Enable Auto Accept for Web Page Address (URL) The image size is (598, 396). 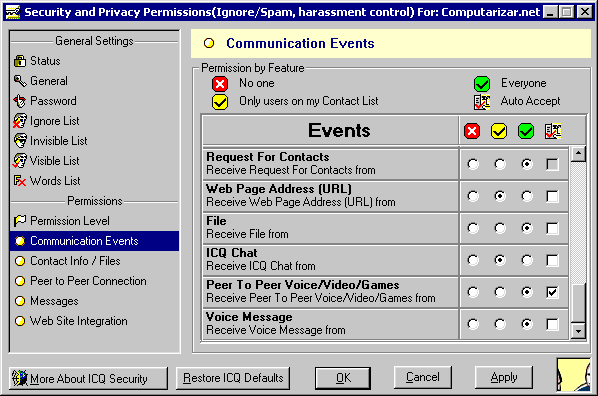[552, 196]
